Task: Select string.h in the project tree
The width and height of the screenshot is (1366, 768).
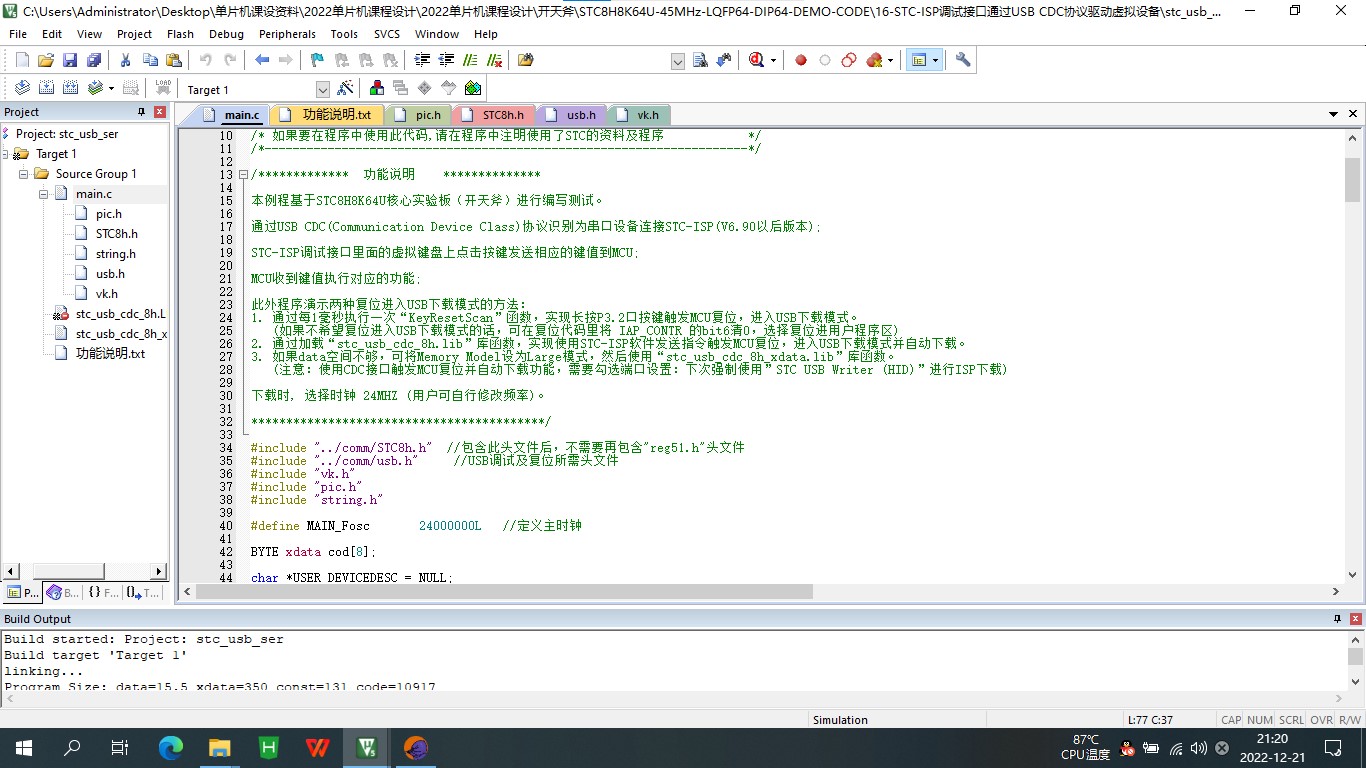Action: [116, 254]
